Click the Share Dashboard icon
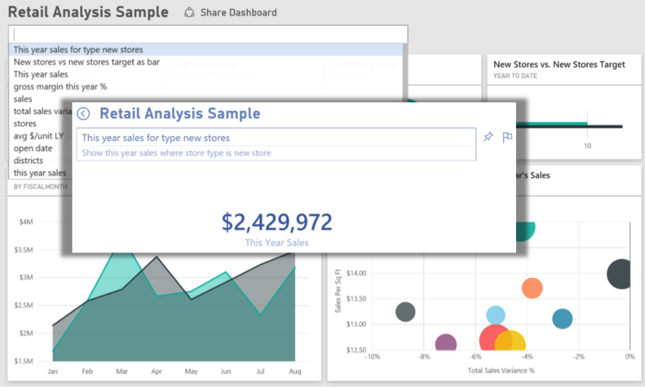This screenshot has width=645, height=387. [189, 12]
